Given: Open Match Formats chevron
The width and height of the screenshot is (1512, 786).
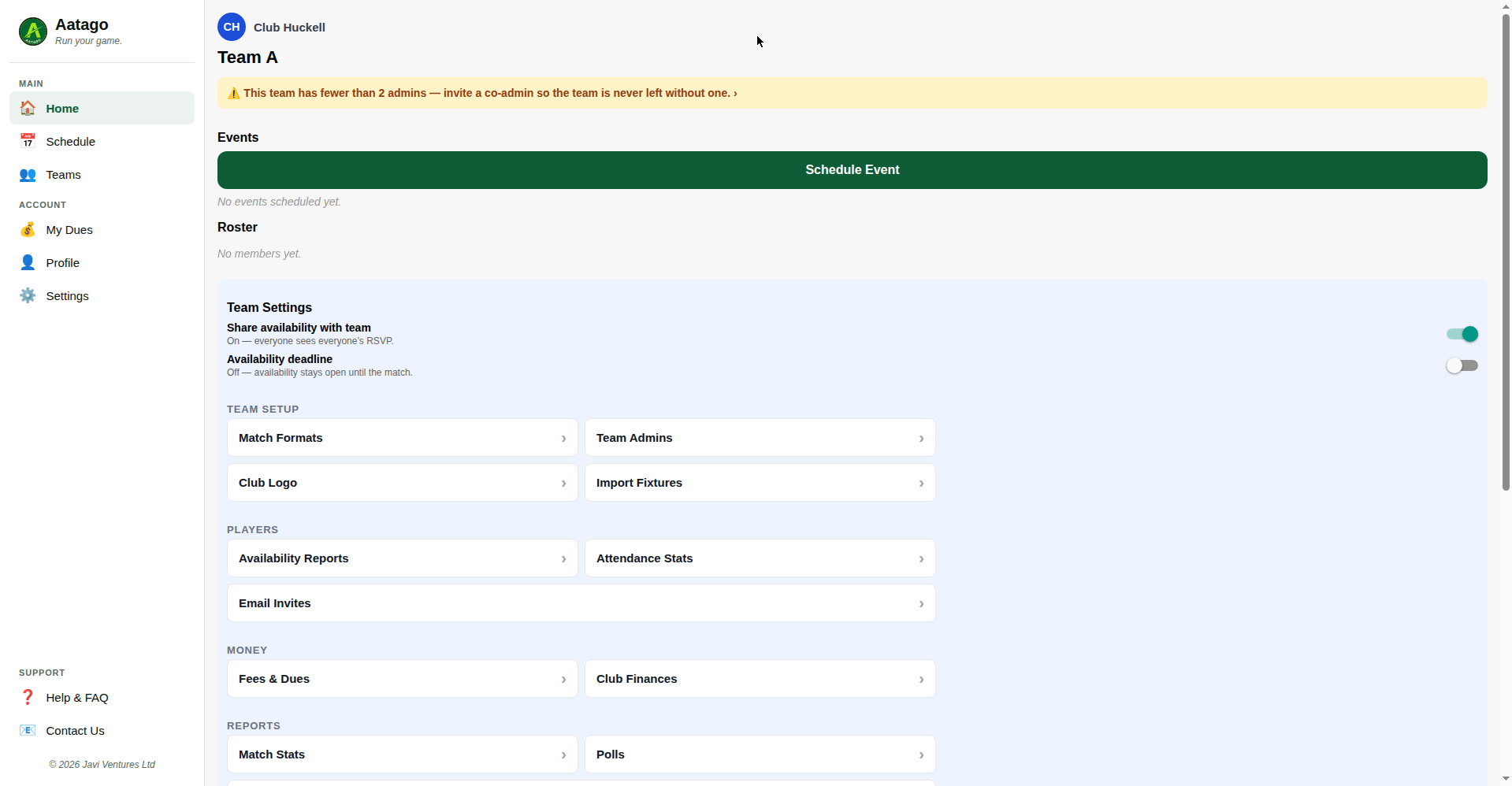Looking at the screenshot, I should click(563, 438).
